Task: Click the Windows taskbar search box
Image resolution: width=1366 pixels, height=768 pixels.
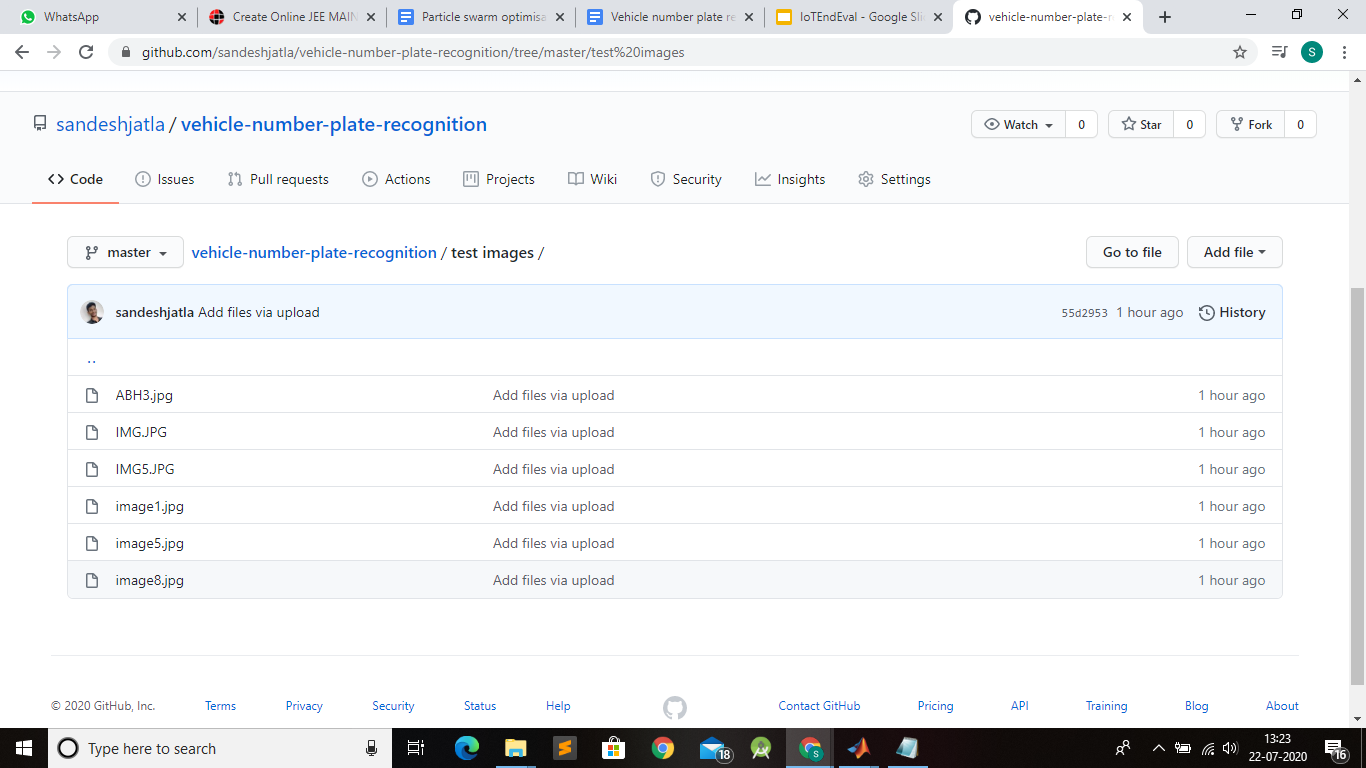Action: [222, 748]
